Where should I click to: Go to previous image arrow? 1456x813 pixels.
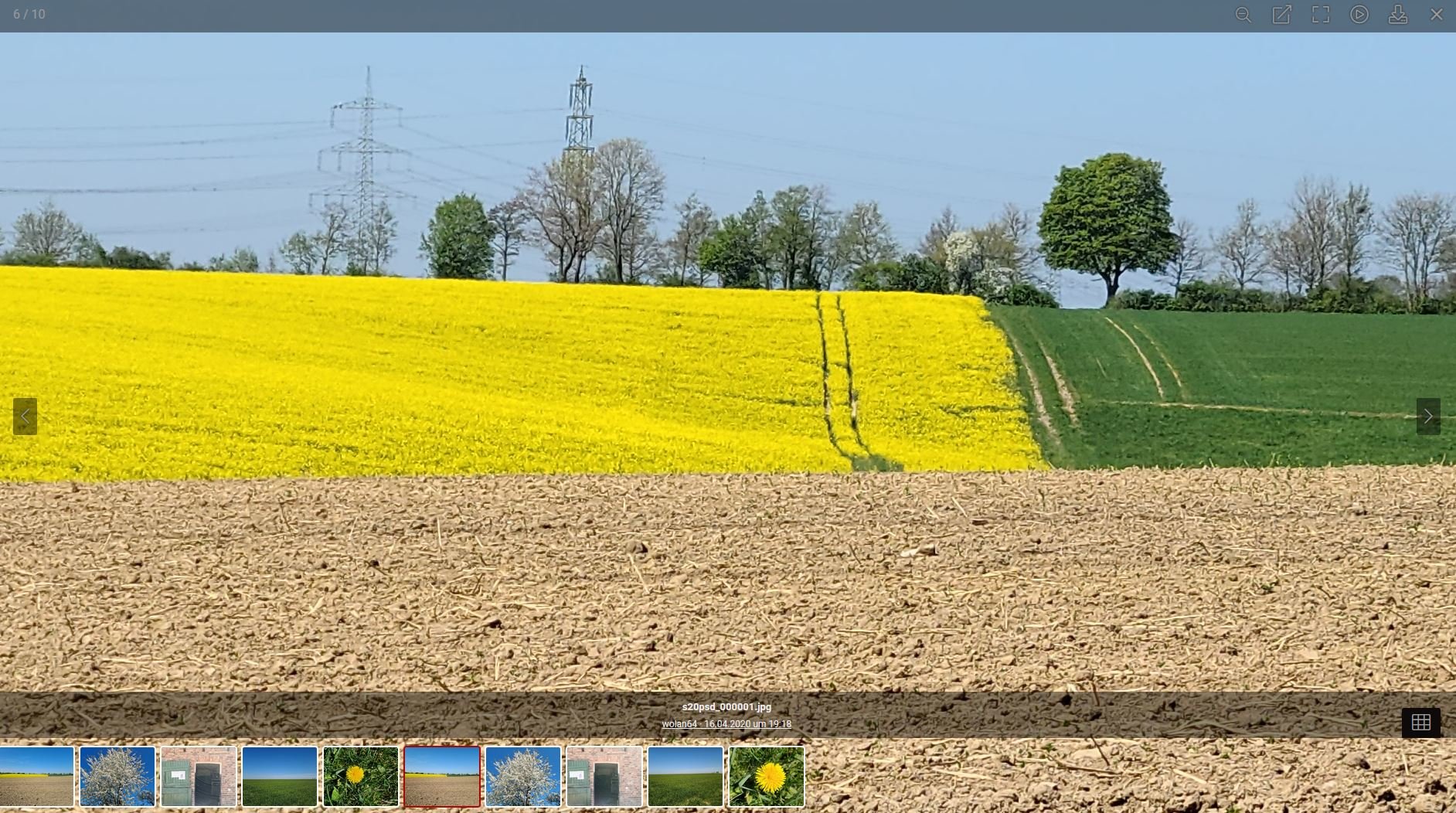click(x=25, y=417)
